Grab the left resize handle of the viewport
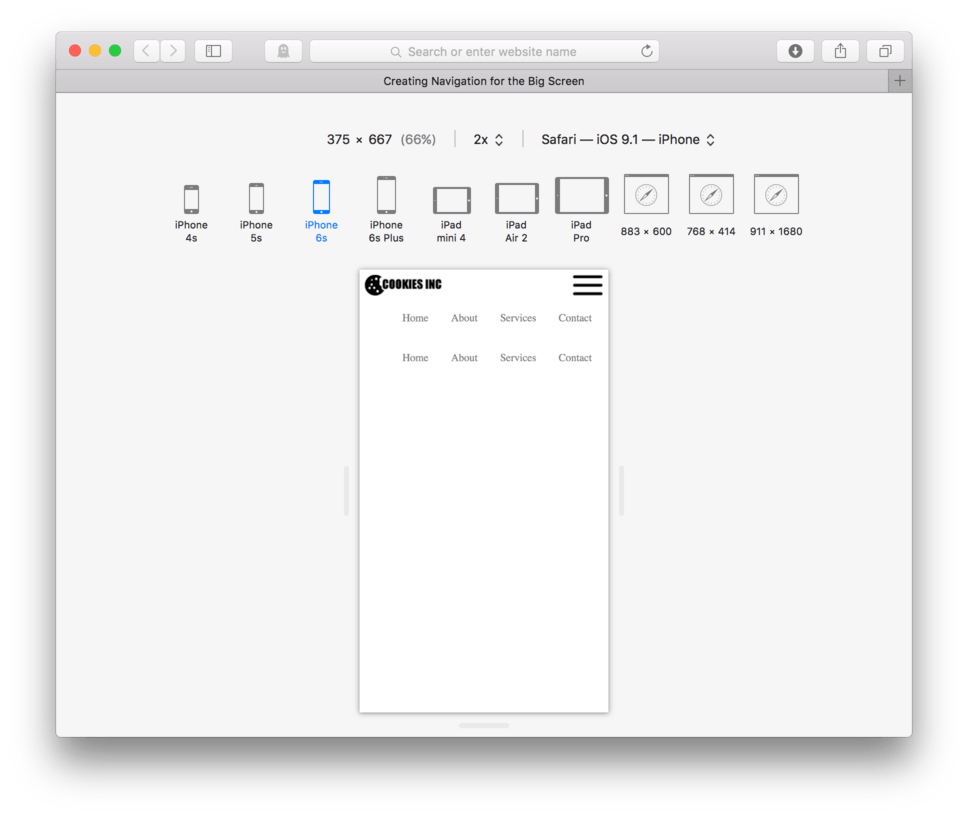The image size is (968, 817). 346,490
